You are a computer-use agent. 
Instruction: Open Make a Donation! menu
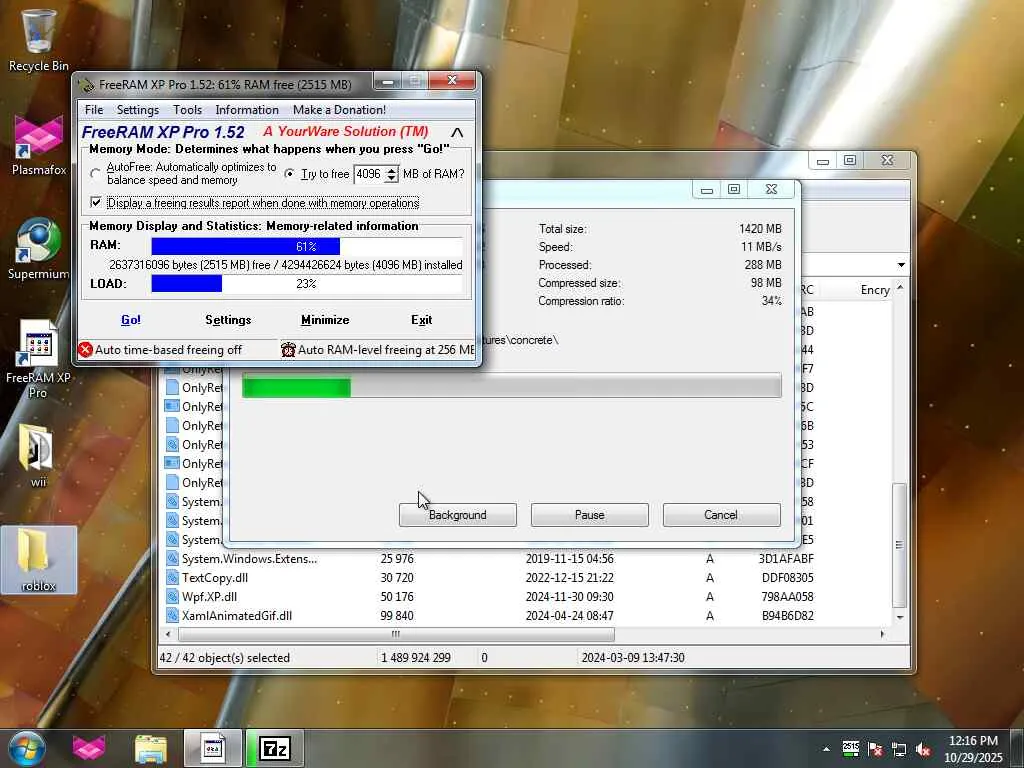(x=339, y=110)
